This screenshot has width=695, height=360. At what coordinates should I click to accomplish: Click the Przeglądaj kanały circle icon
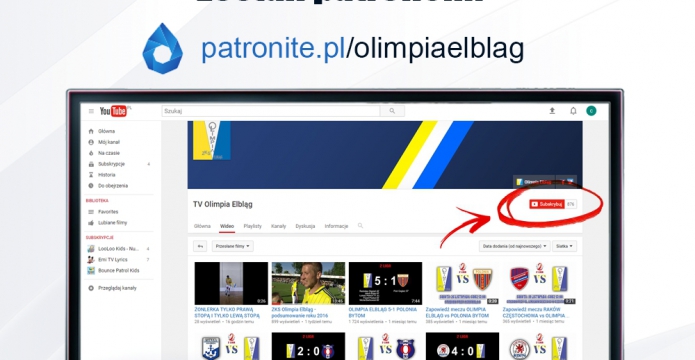coord(91,288)
